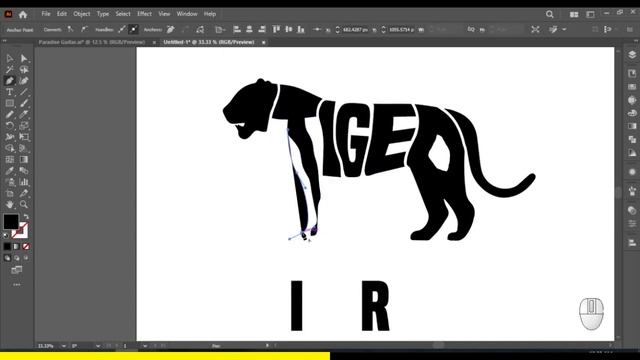Select the Curvature tool
The height and width of the screenshot is (360, 640).
[24, 81]
